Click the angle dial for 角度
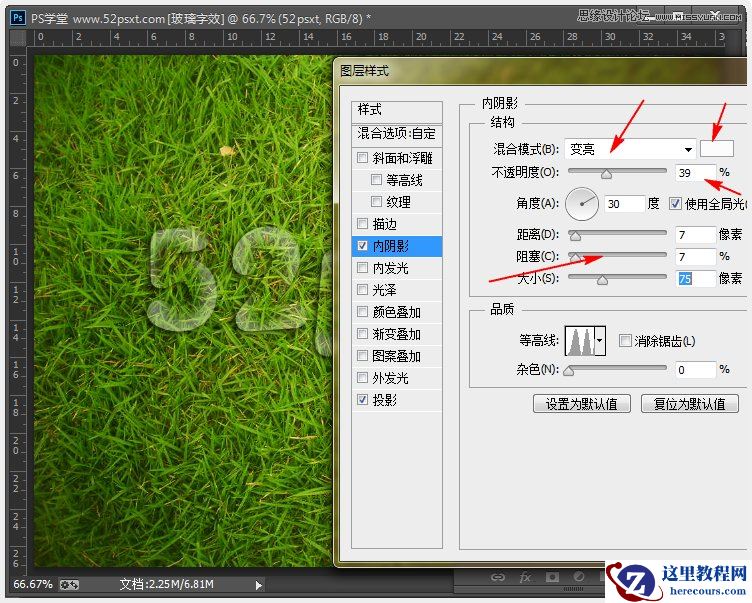 (x=582, y=204)
